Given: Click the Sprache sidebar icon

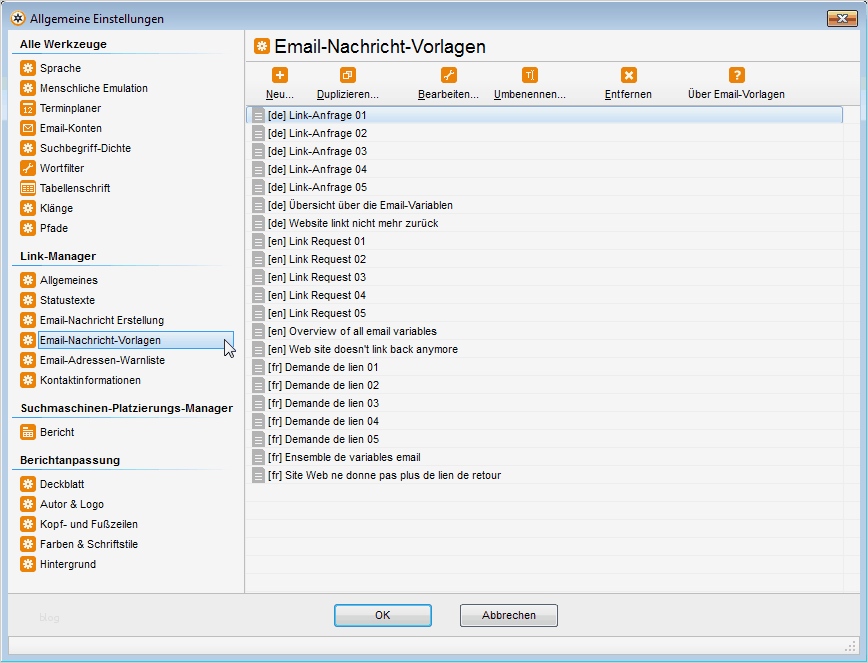Looking at the screenshot, I should (28, 68).
